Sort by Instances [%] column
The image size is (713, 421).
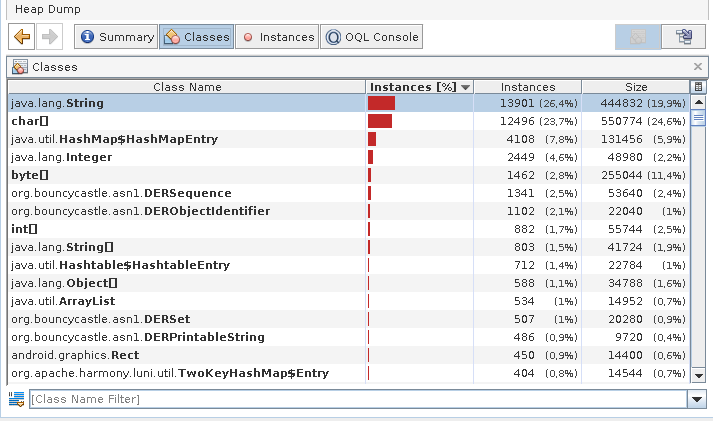[419, 87]
